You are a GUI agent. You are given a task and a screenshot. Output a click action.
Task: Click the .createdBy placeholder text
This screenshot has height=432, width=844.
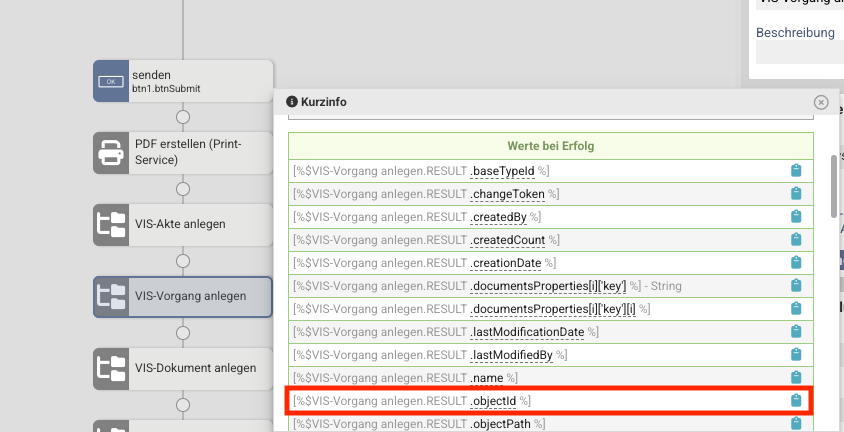point(498,217)
